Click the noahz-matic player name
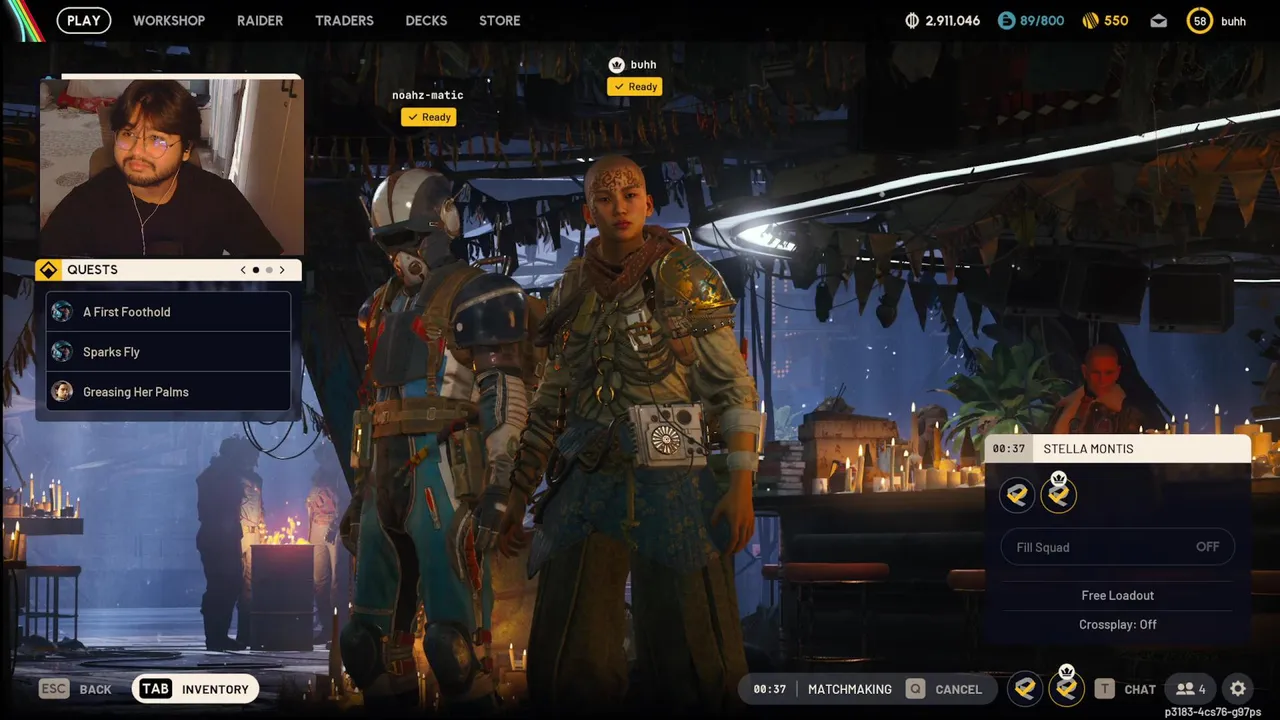 tap(428, 95)
